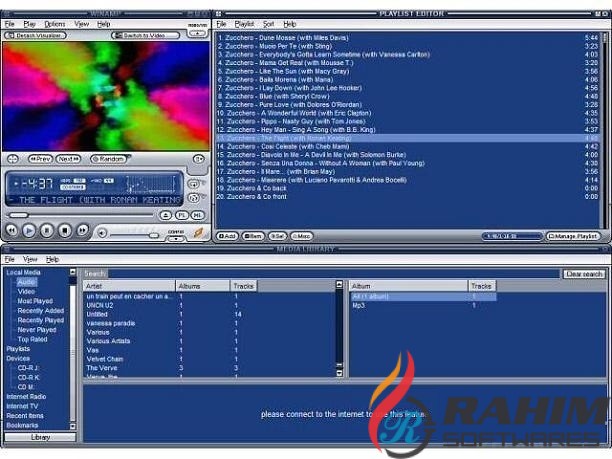Open the Sort menu in Playlist Editor

point(268,24)
